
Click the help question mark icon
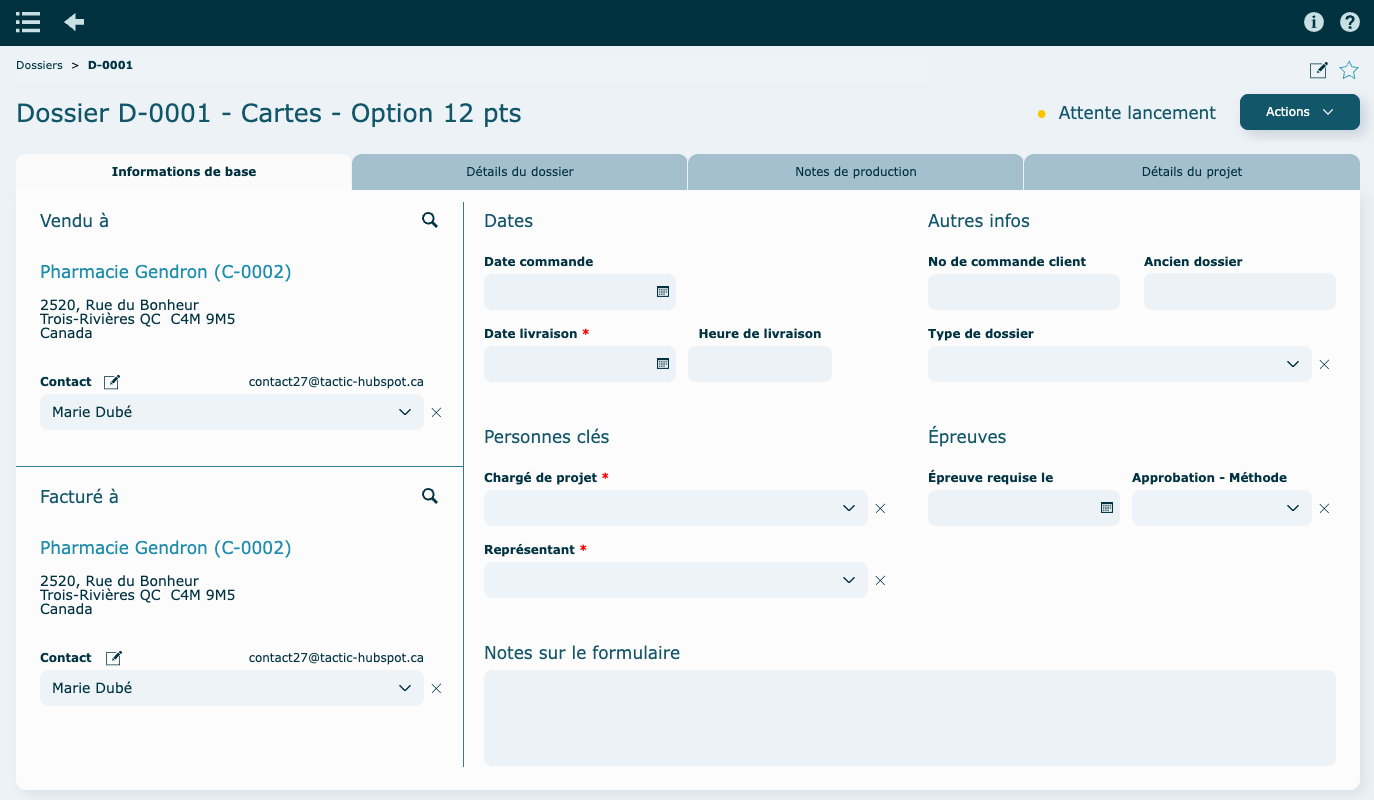(x=1350, y=22)
